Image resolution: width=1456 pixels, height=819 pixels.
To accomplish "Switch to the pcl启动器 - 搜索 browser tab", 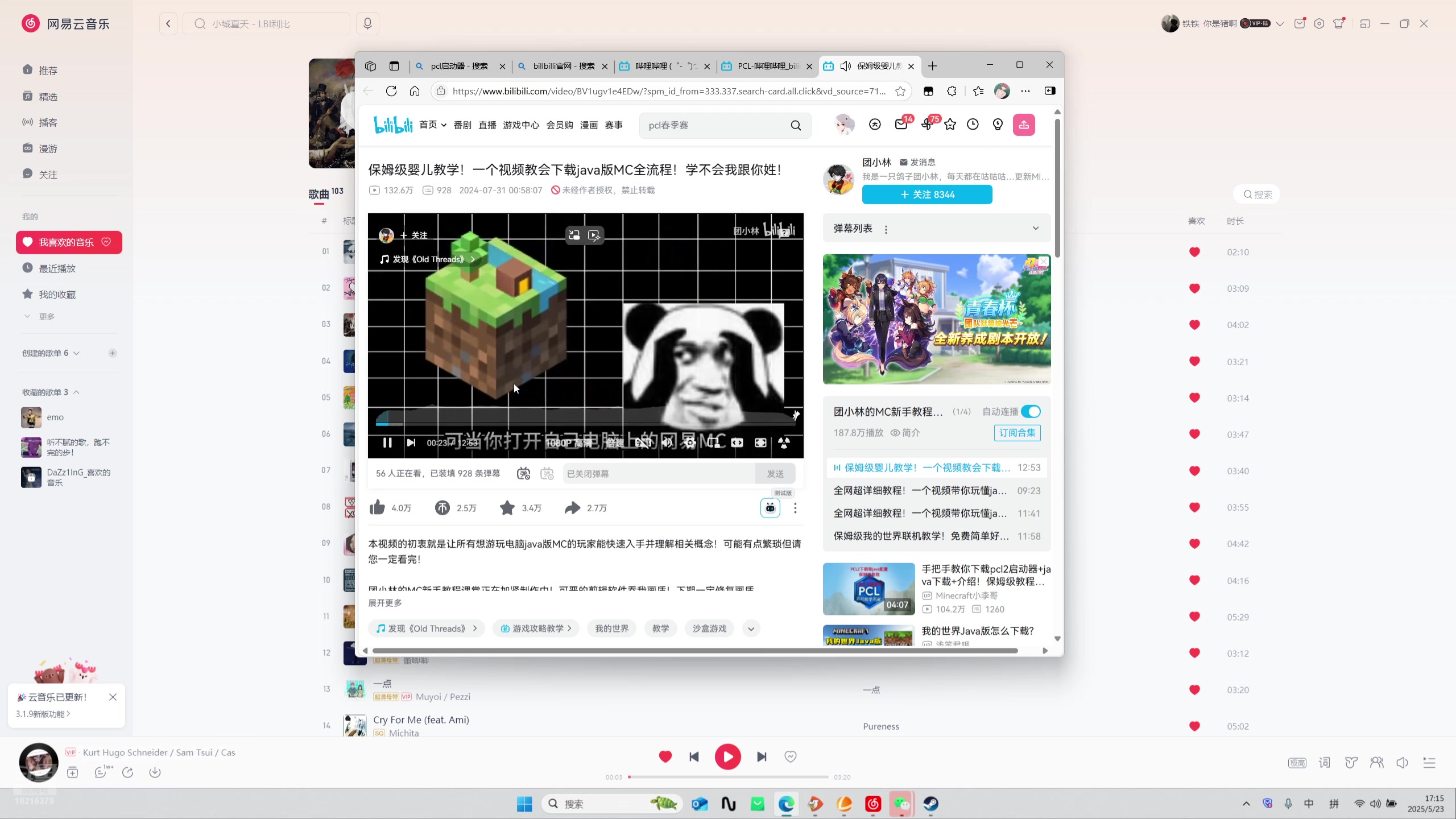I will (460, 66).
